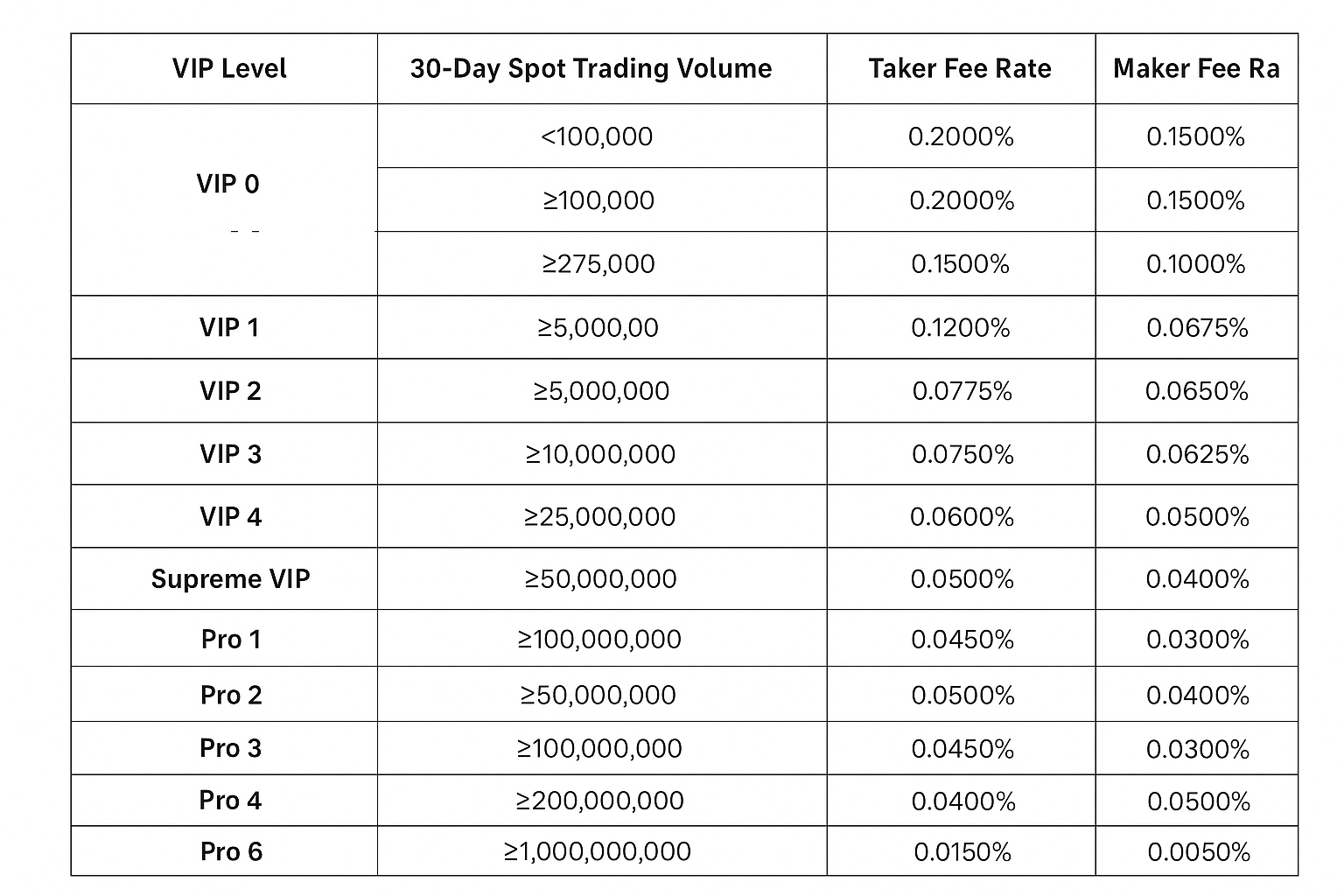This screenshot has width=1344, height=896.
Task: Click the ≥10,000,000 volume cell
Action: point(600,454)
